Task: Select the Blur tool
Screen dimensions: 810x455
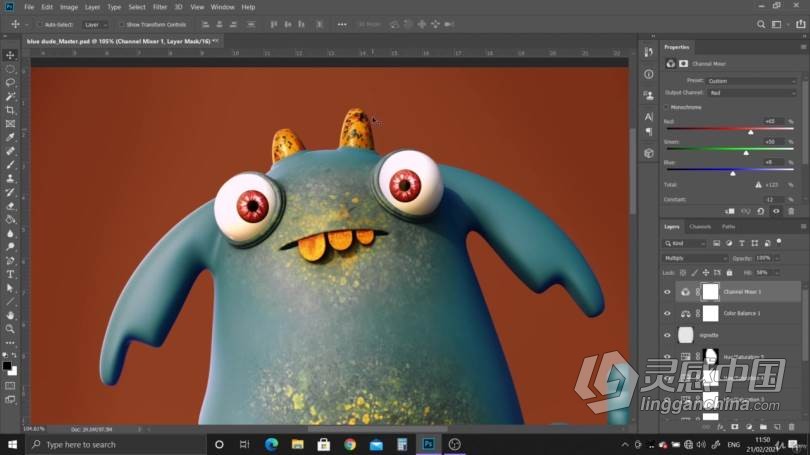Action: [10, 233]
